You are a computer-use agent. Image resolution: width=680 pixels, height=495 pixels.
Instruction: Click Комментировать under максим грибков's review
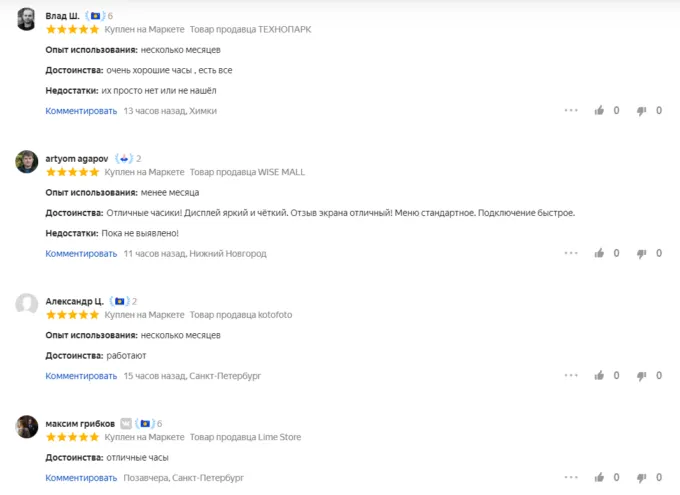click(x=81, y=478)
